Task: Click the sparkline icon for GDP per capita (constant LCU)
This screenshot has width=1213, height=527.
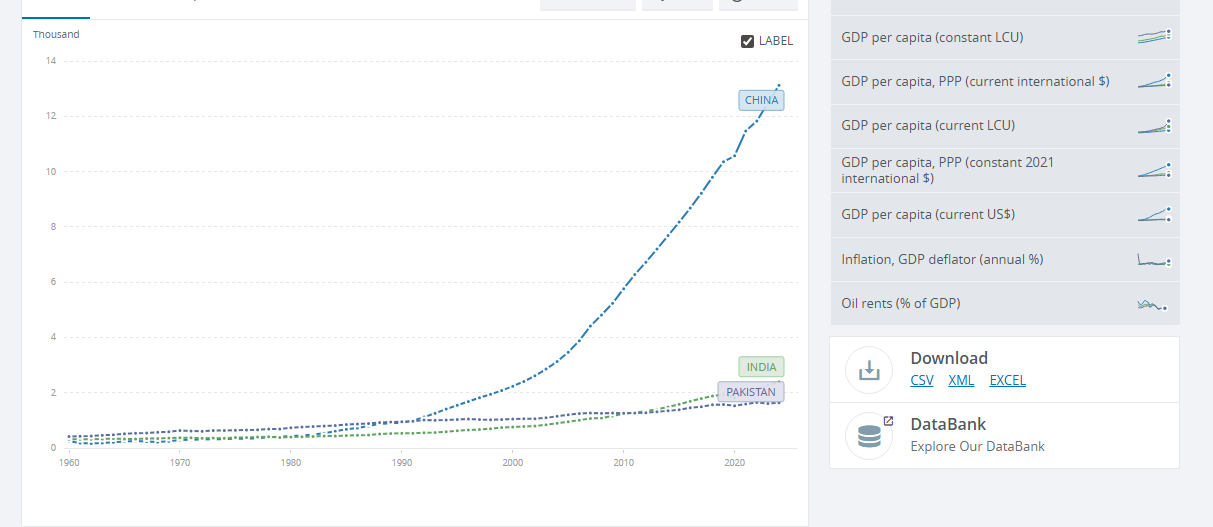Action: pyautogui.click(x=1153, y=37)
